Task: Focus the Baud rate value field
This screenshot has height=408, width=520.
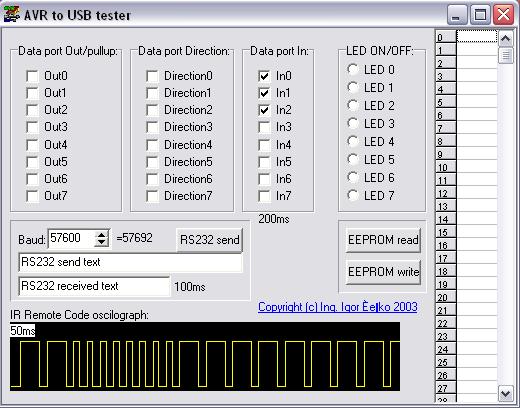Action: click(71, 238)
